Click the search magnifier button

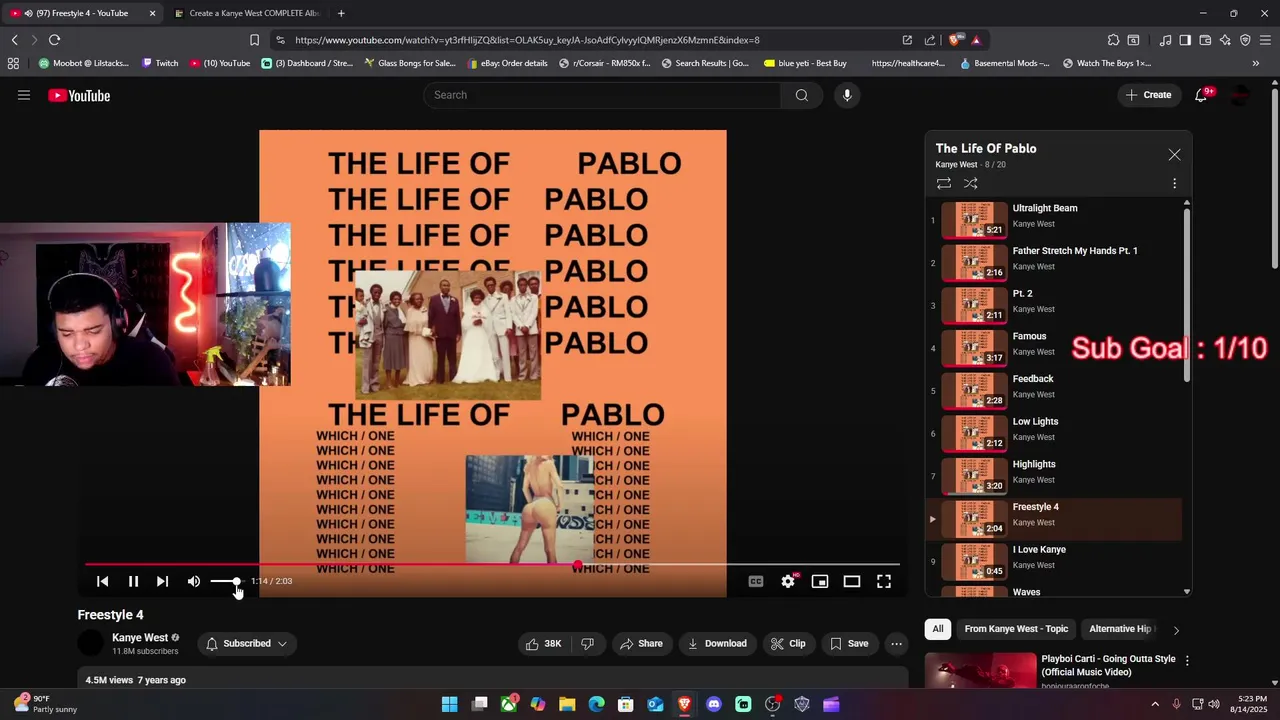pyautogui.click(x=801, y=95)
